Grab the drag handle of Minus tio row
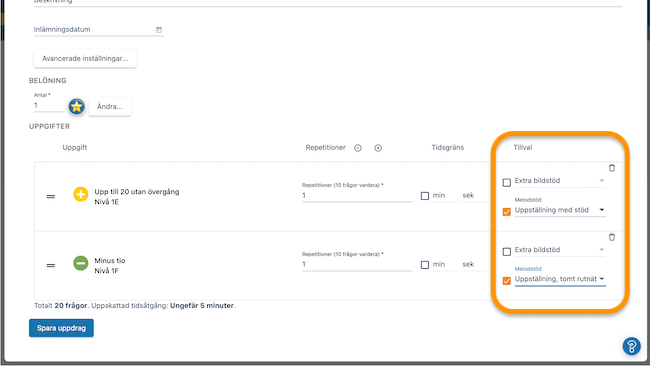Viewport: 650px width, 366px height. point(51,265)
